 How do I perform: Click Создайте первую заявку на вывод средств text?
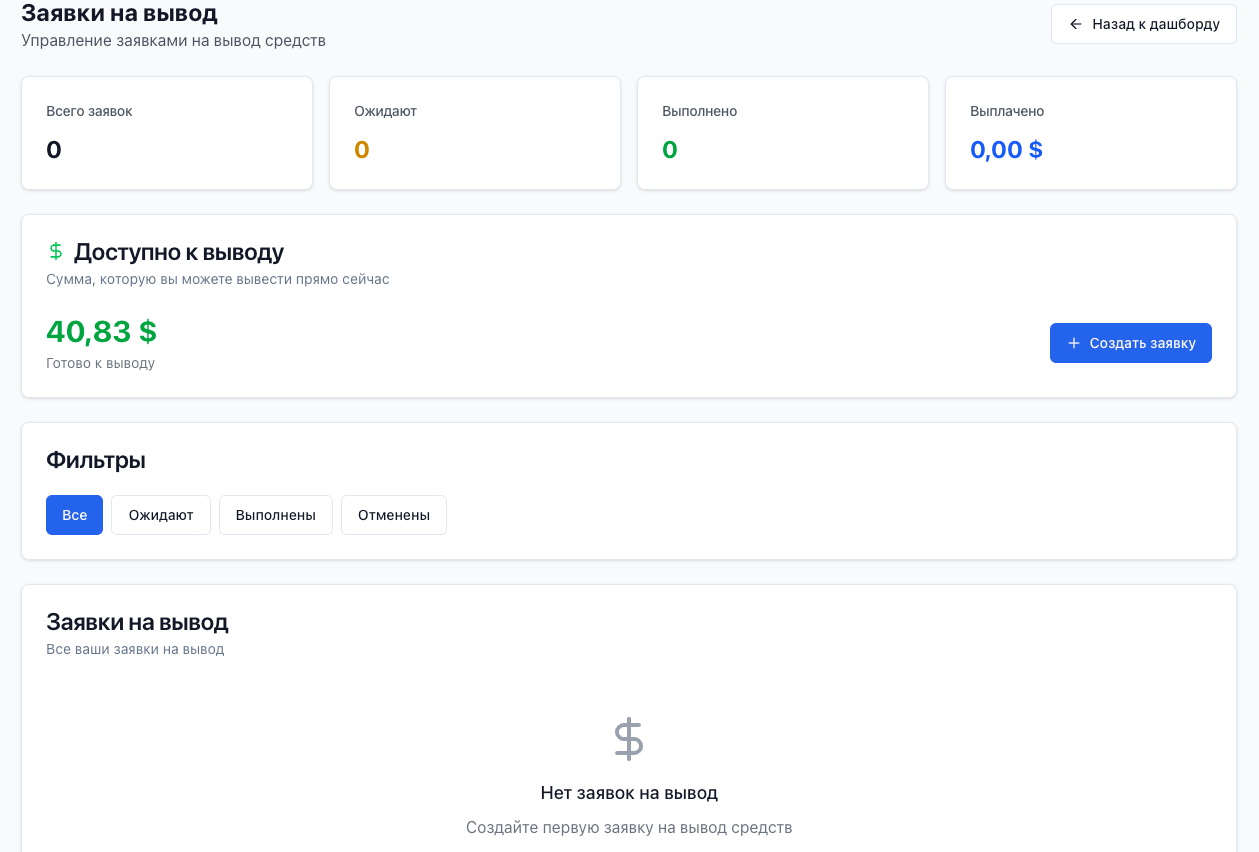[x=629, y=828]
